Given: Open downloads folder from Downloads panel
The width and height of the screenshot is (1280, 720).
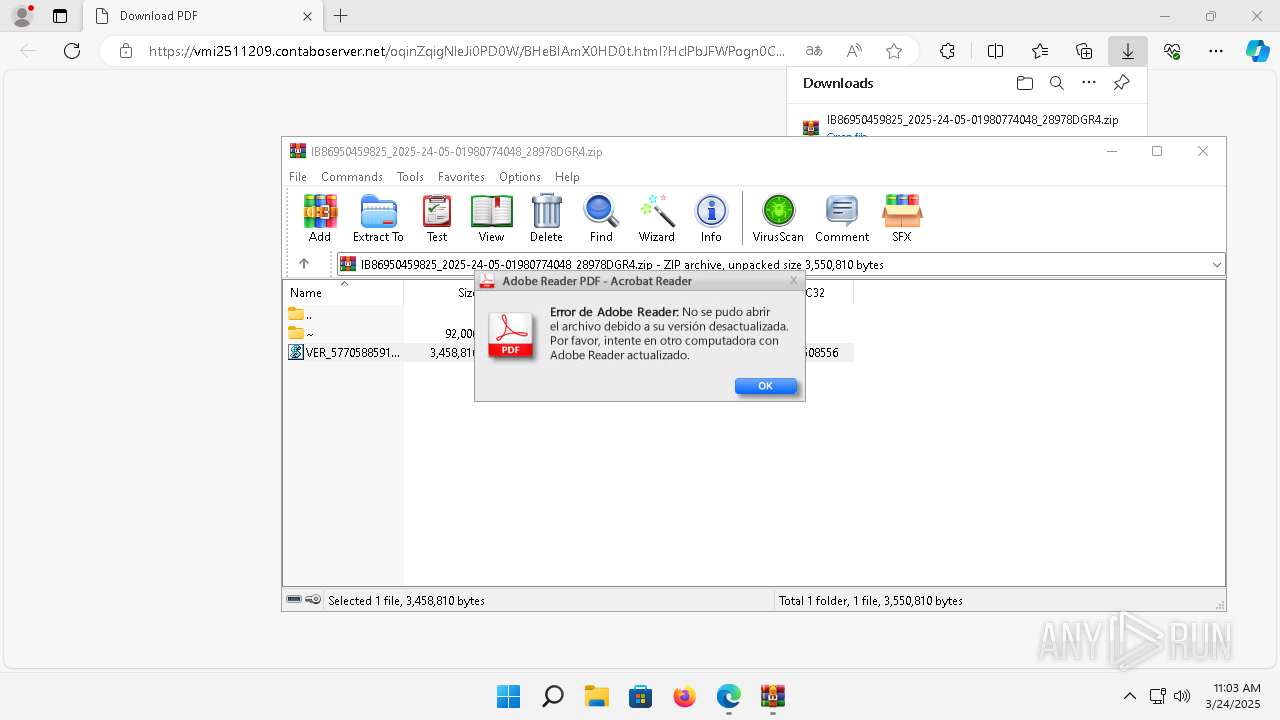Looking at the screenshot, I should [x=1024, y=83].
